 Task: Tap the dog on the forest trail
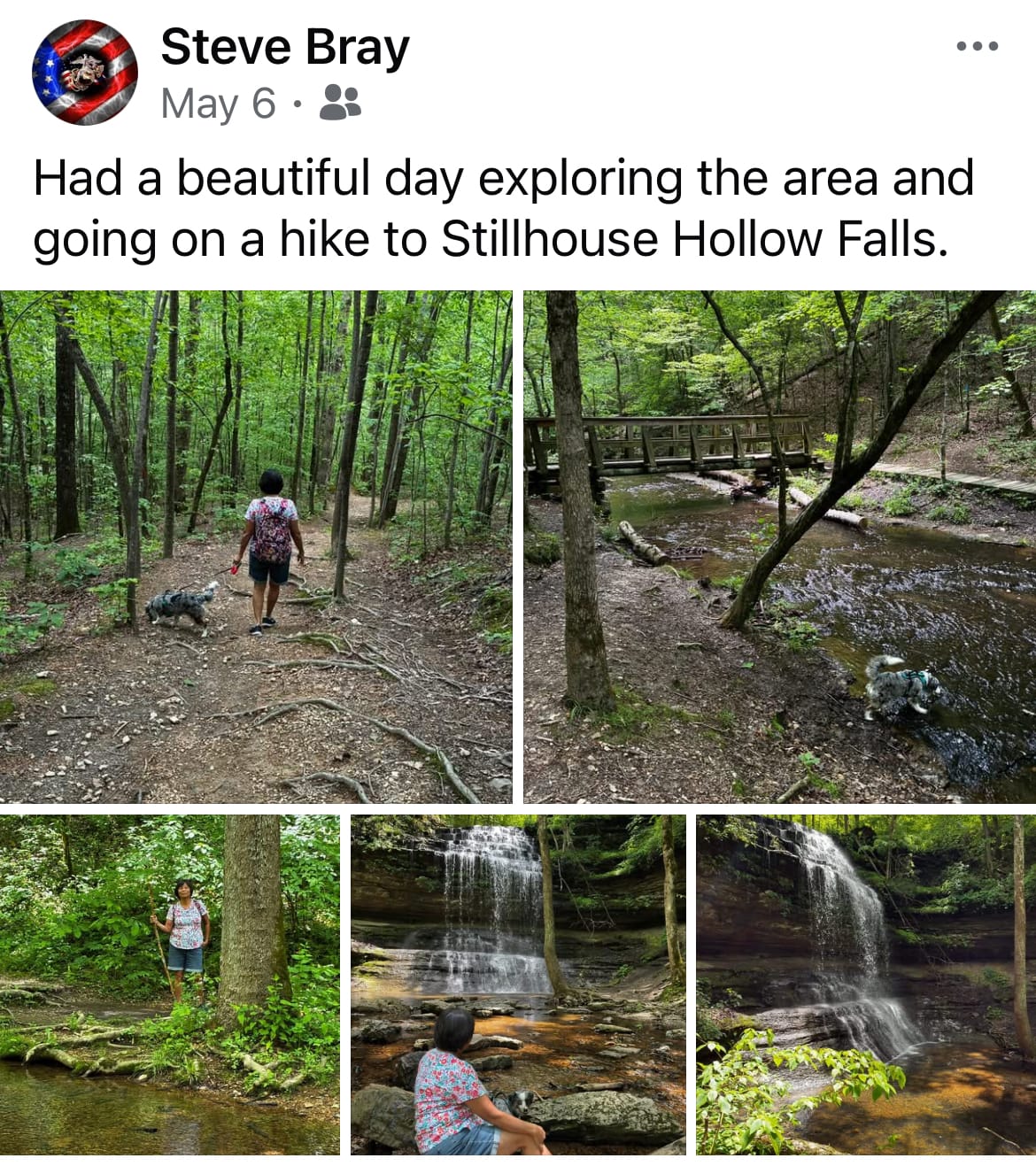tap(182, 606)
